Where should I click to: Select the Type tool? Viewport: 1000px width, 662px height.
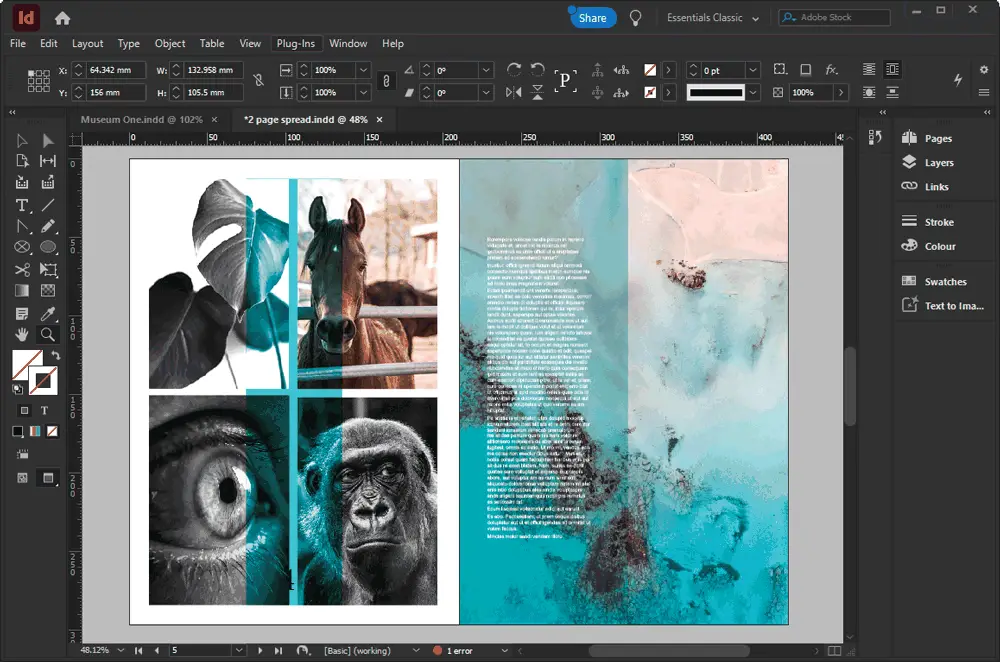pyautogui.click(x=22, y=205)
